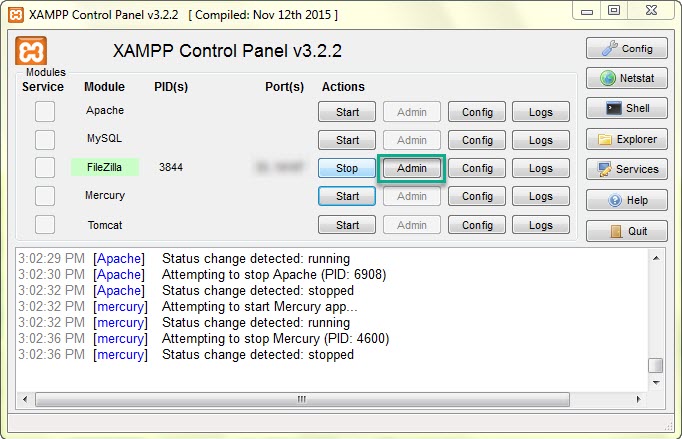Open the Tomcat Config menu

pyautogui.click(x=477, y=225)
